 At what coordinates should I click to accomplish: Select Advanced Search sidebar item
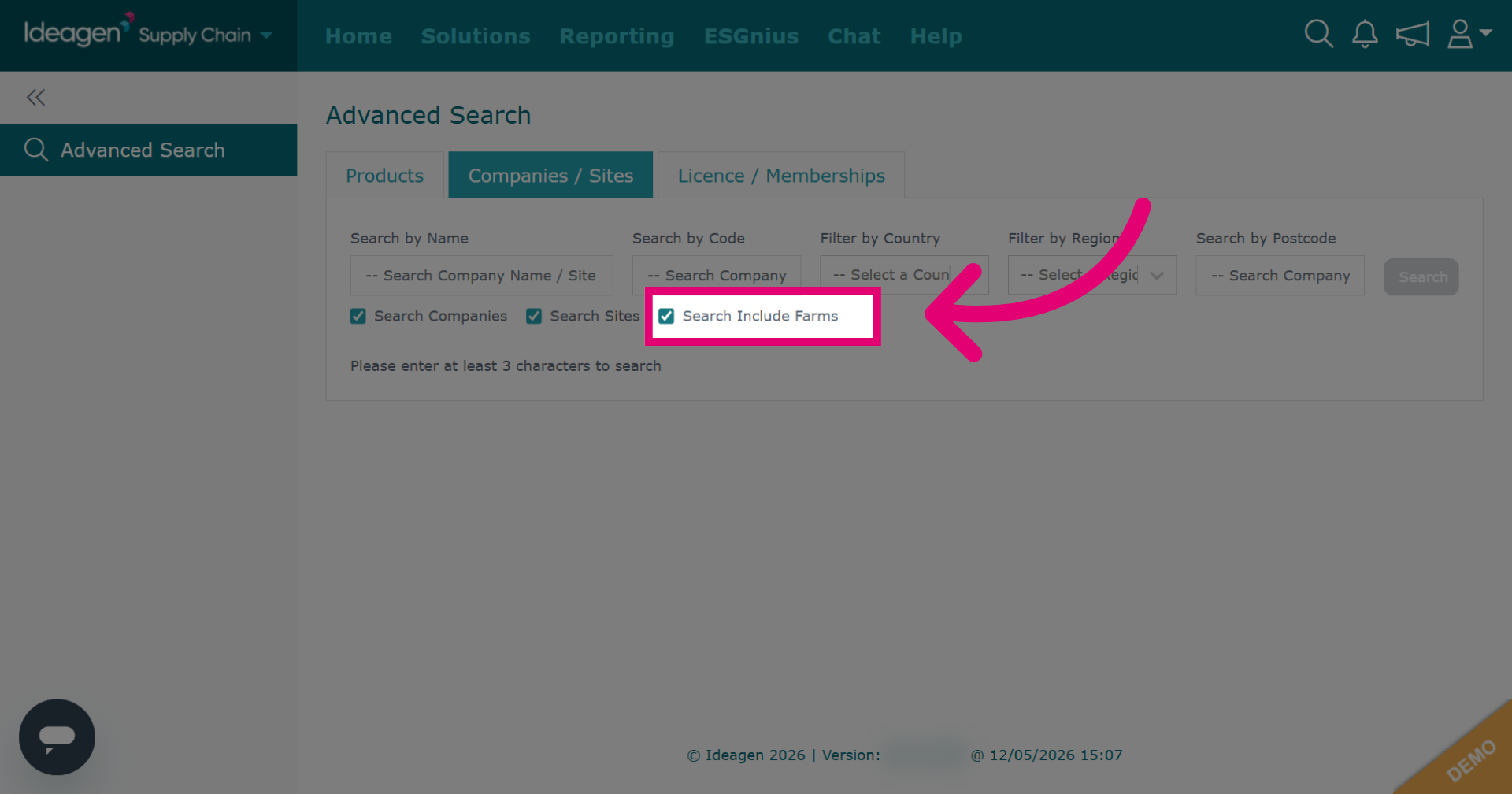click(x=148, y=150)
